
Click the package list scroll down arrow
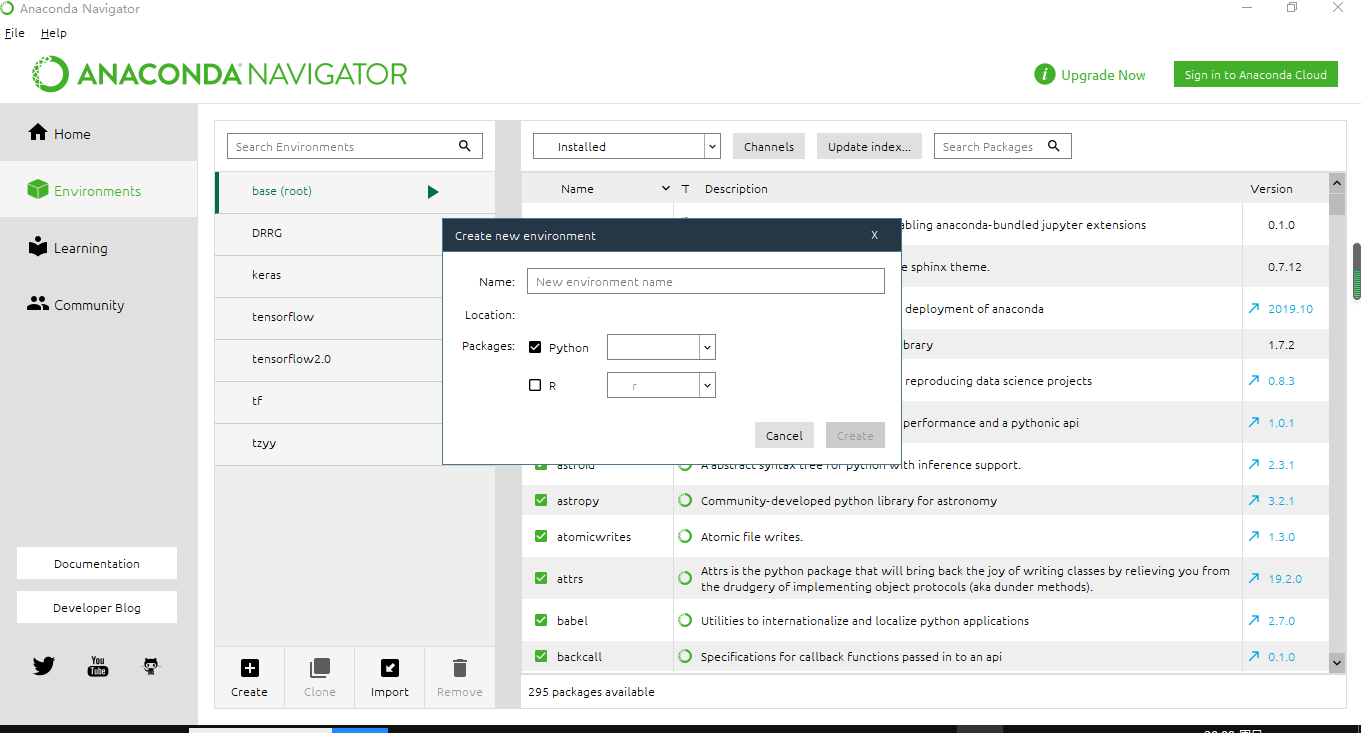(x=1337, y=662)
